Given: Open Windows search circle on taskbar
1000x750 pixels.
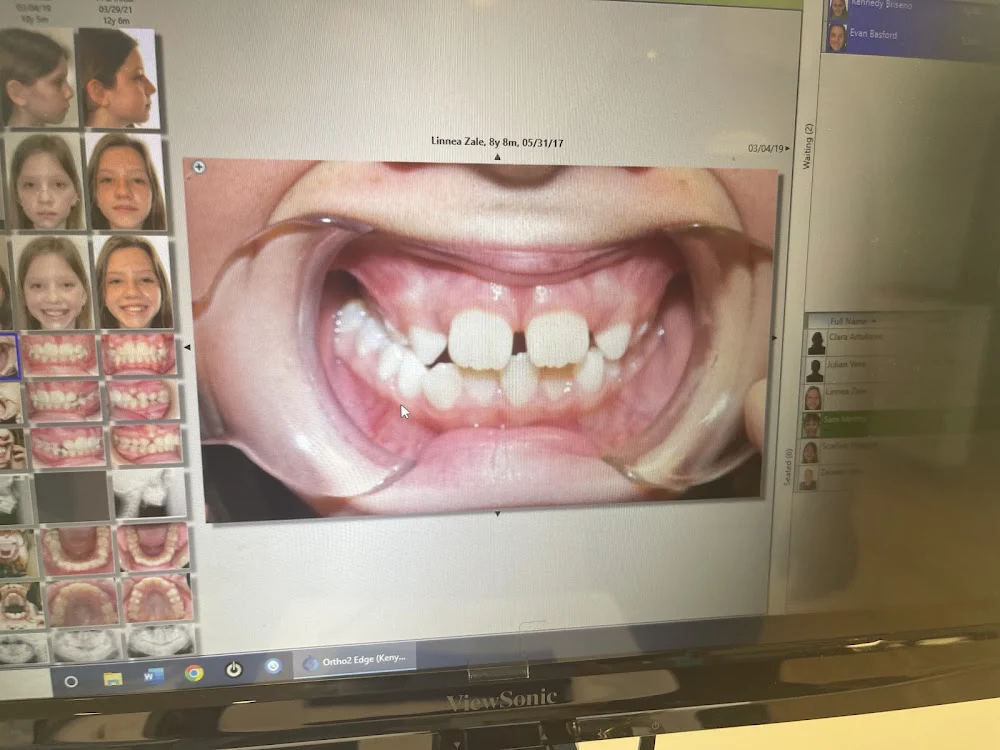Looking at the screenshot, I should tap(71, 681).
